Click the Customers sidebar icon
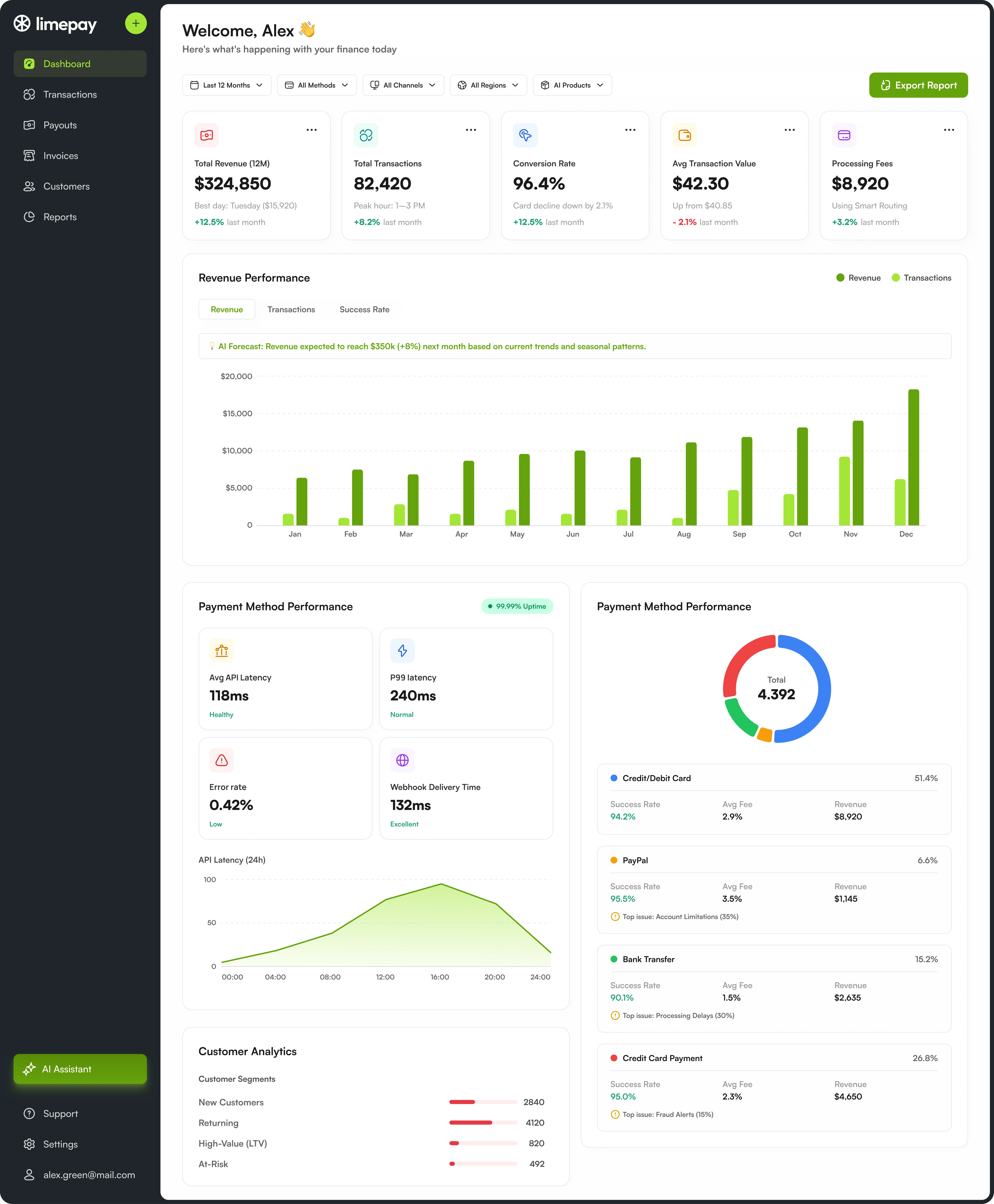Screen dimensions: 994x1204 (29, 186)
